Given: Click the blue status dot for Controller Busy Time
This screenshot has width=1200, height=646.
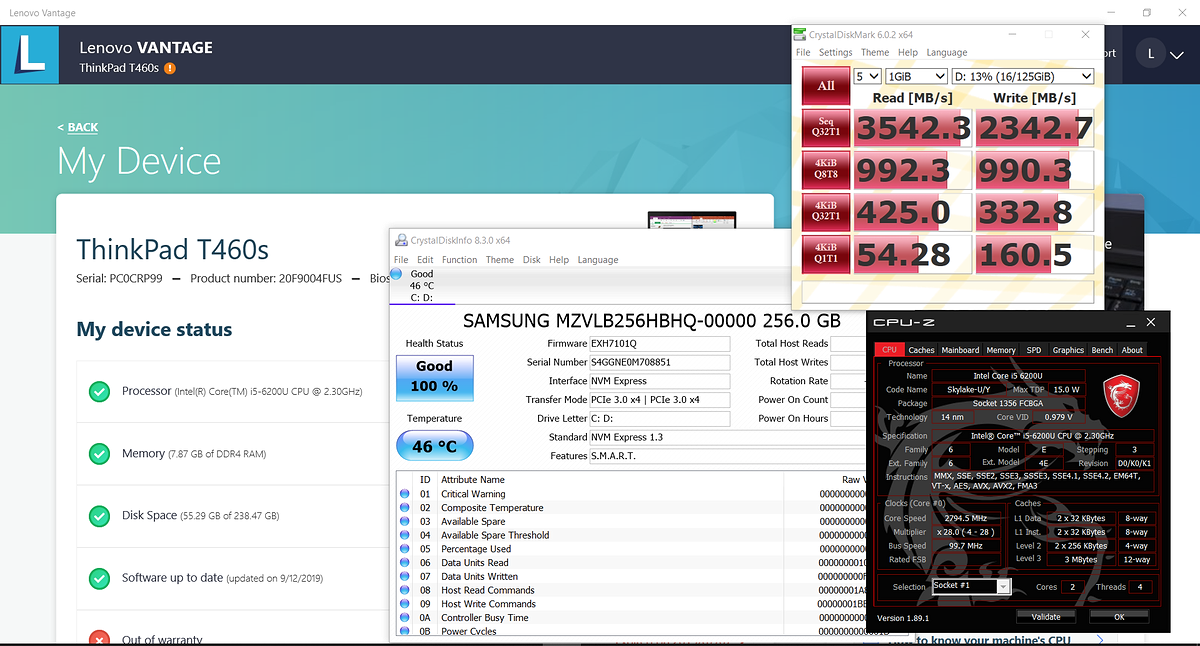Looking at the screenshot, I should [405, 618].
